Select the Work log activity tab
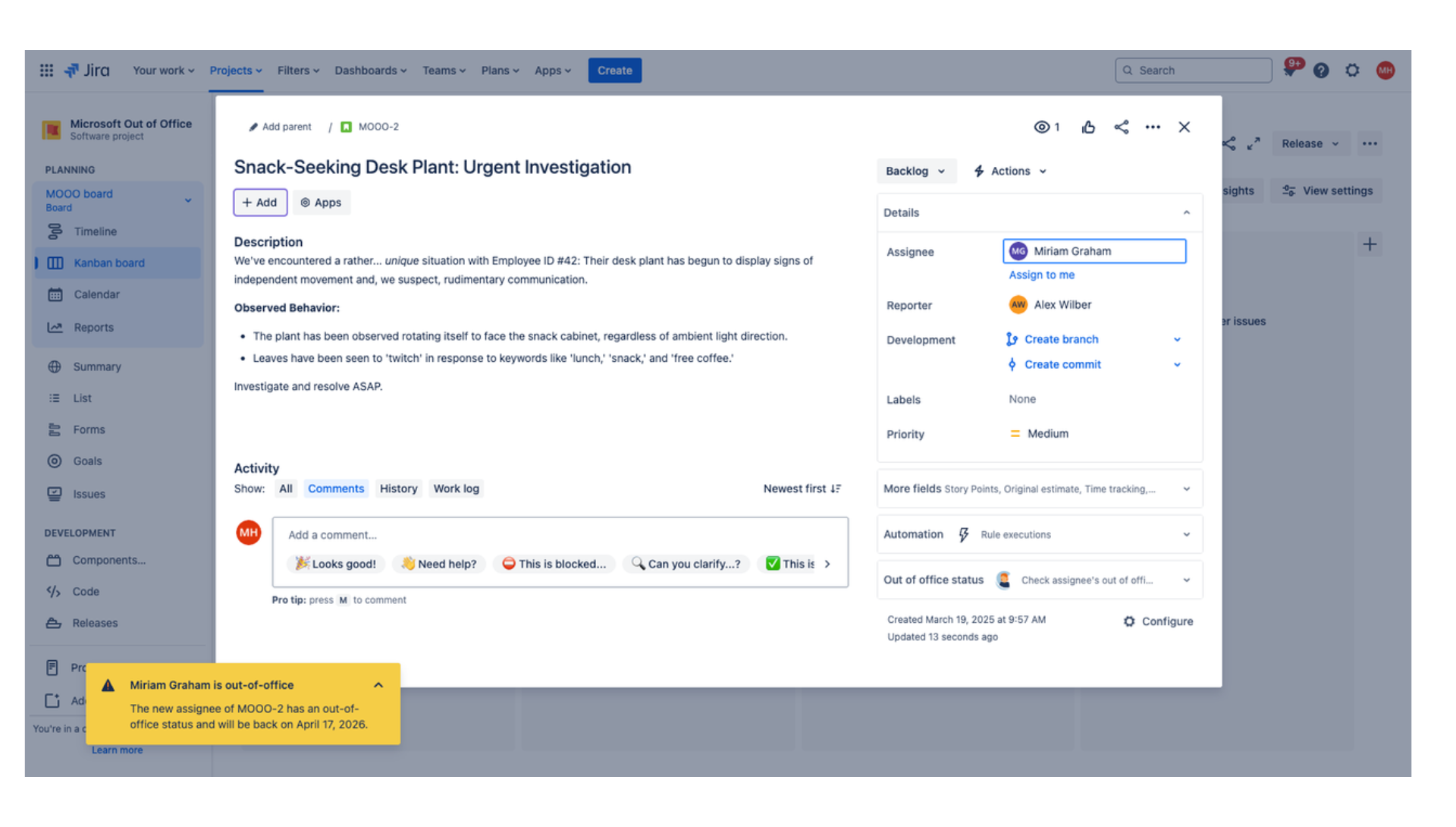This screenshot has height=827, width=1456. (456, 489)
